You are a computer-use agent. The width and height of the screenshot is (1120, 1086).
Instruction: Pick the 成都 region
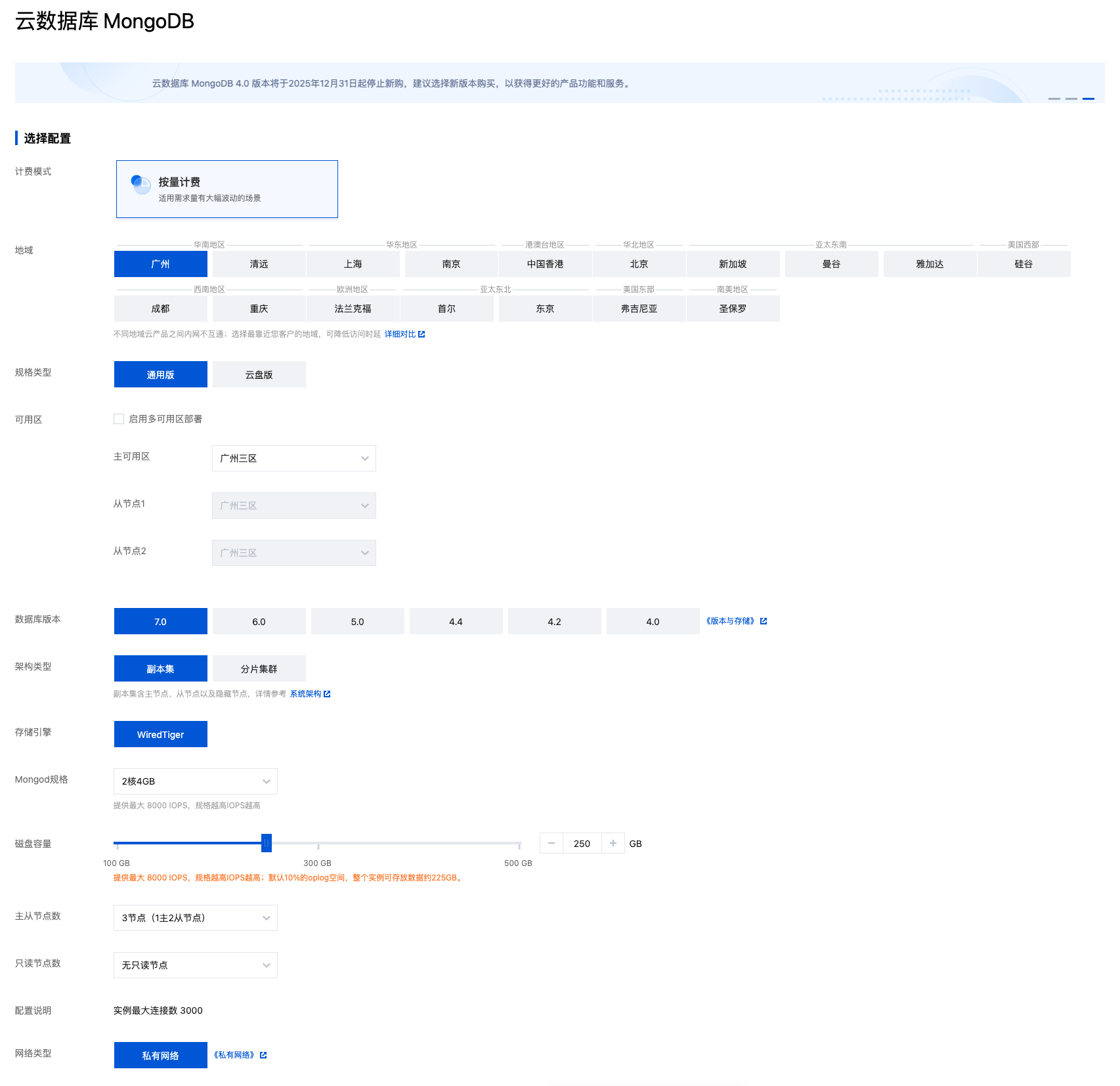click(161, 309)
